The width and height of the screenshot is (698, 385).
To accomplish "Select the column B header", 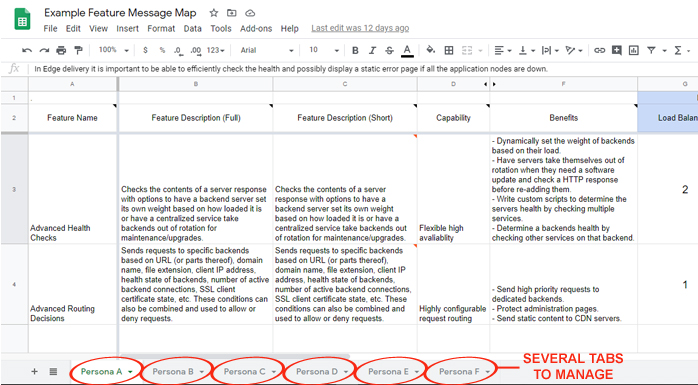I will click(196, 84).
